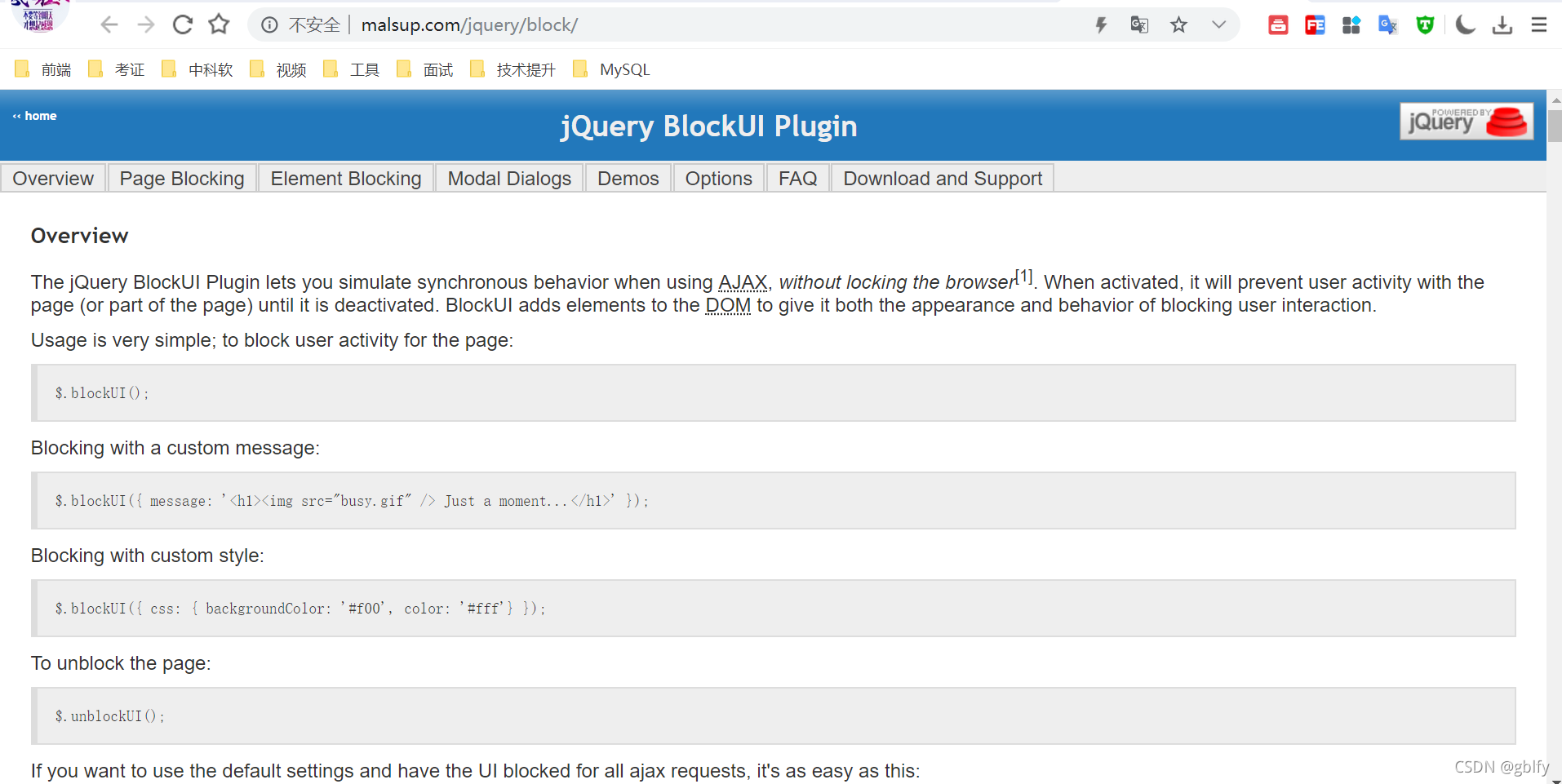Expand the address bar dropdown chevron
Screen dimensions: 1562x784
pos(1218,25)
